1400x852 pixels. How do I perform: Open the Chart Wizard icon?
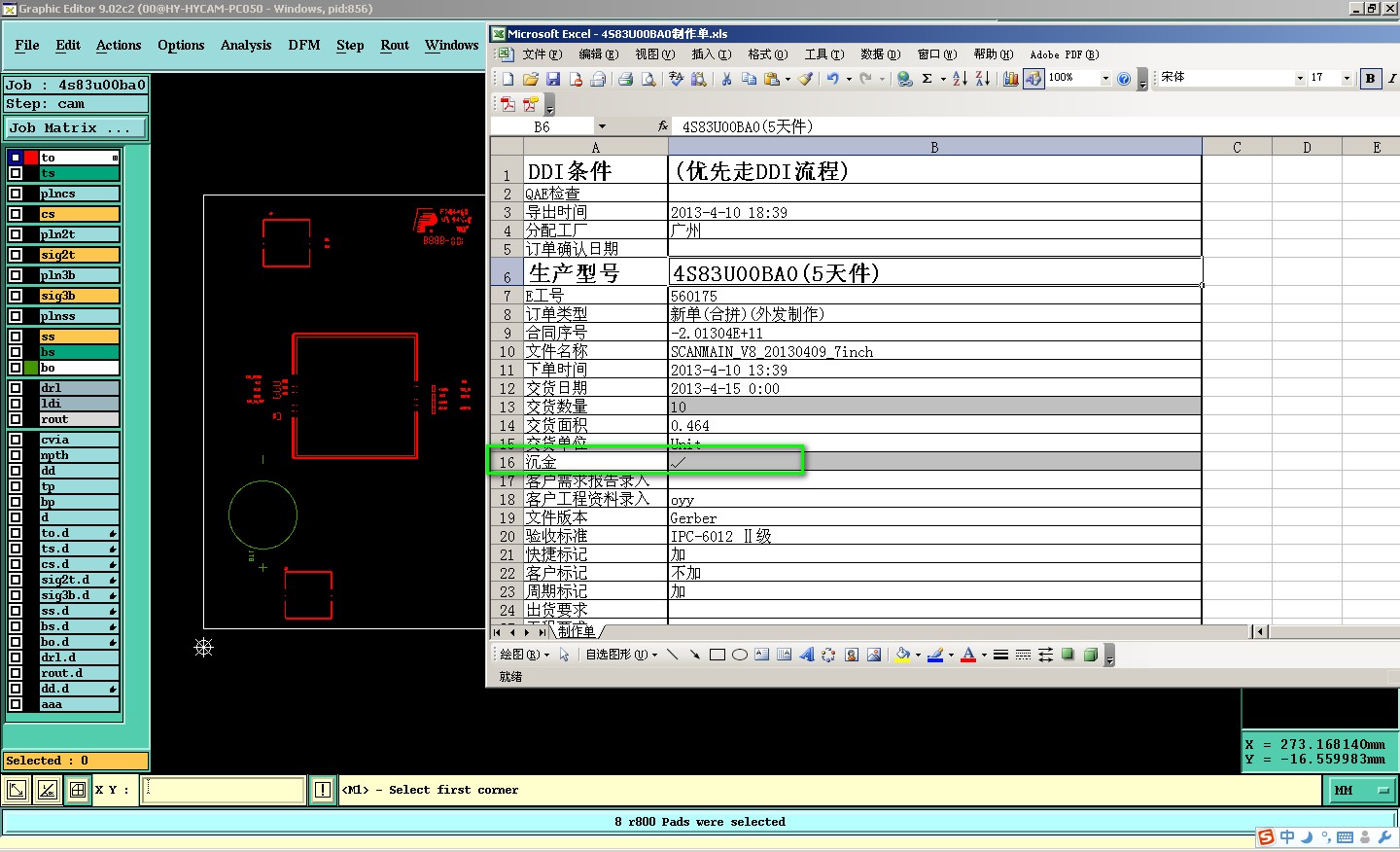click(1011, 79)
